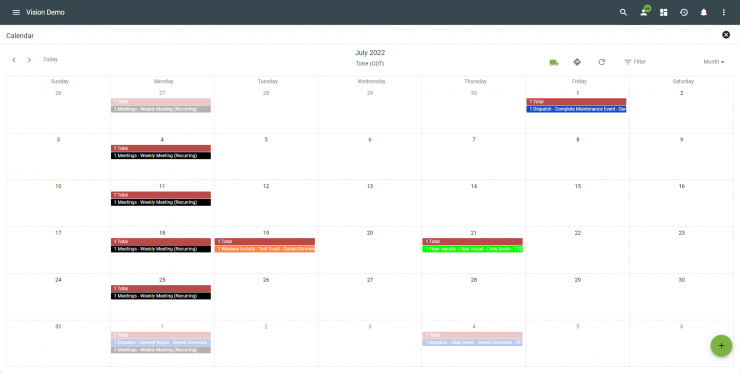Jump to Today
740x373 pixels.
point(50,59)
